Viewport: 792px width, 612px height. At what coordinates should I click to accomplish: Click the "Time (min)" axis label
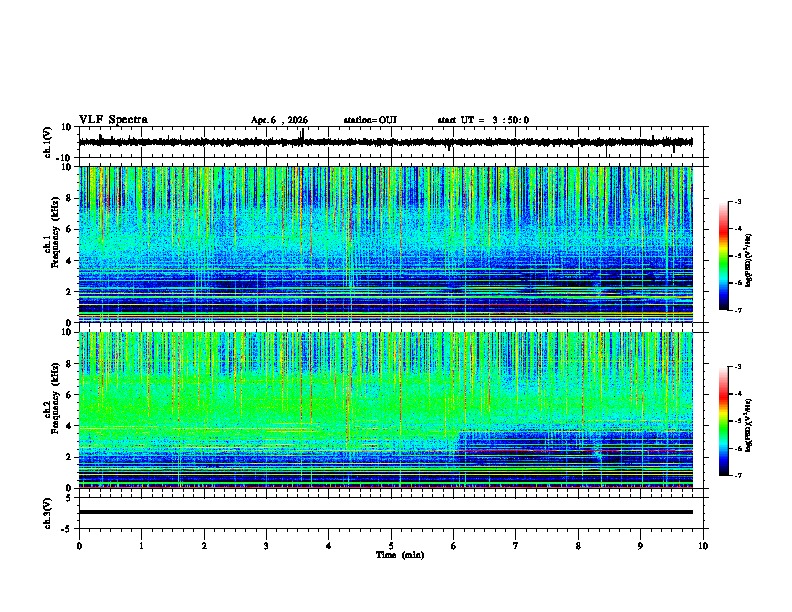tap(400, 555)
